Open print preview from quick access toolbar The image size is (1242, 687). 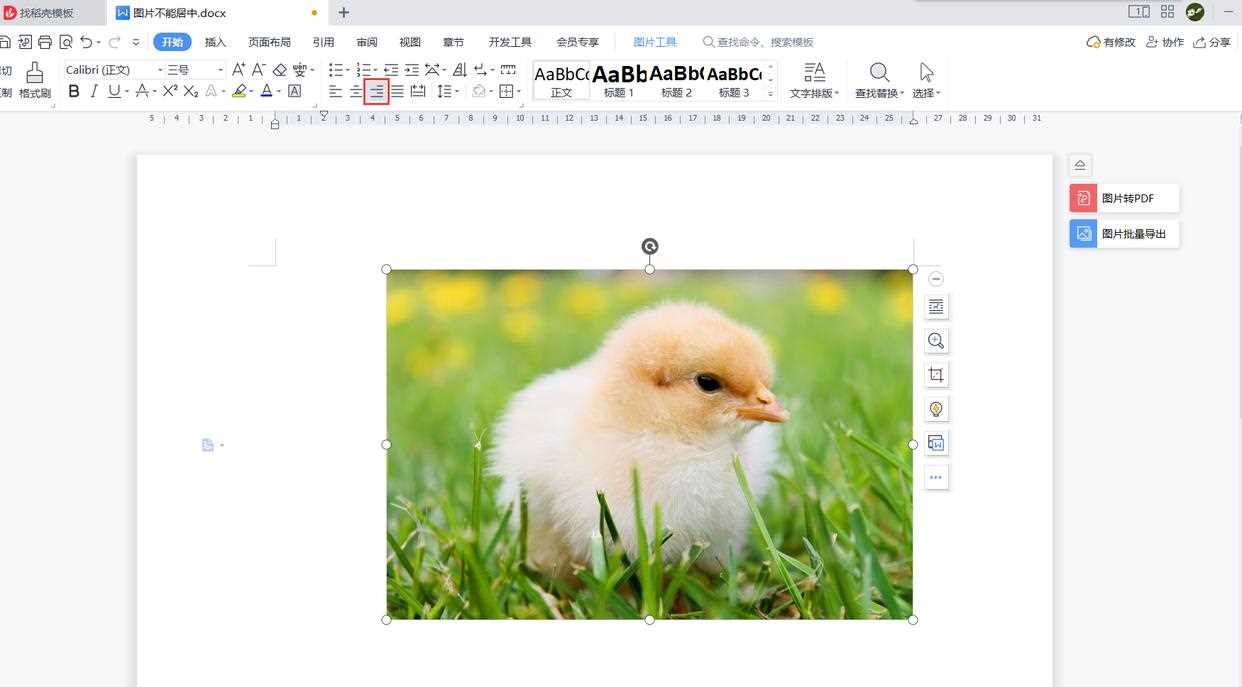[66, 42]
